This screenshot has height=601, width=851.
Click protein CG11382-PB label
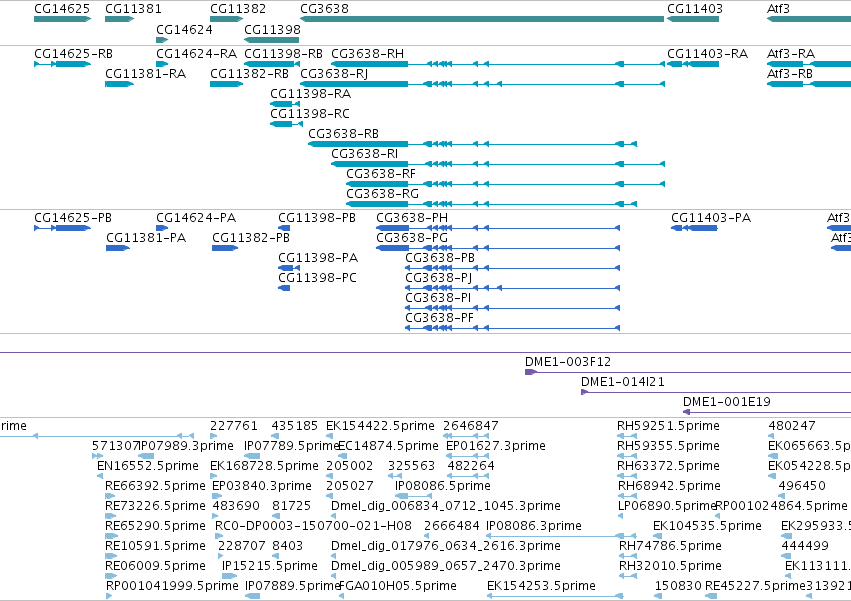coord(251,238)
